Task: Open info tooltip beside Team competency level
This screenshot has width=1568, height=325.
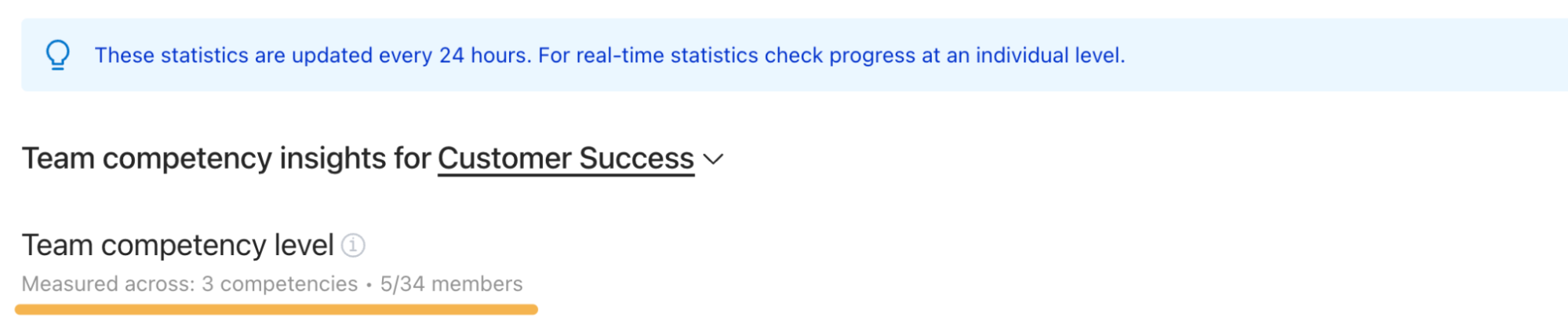Action: tap(353, 246)
